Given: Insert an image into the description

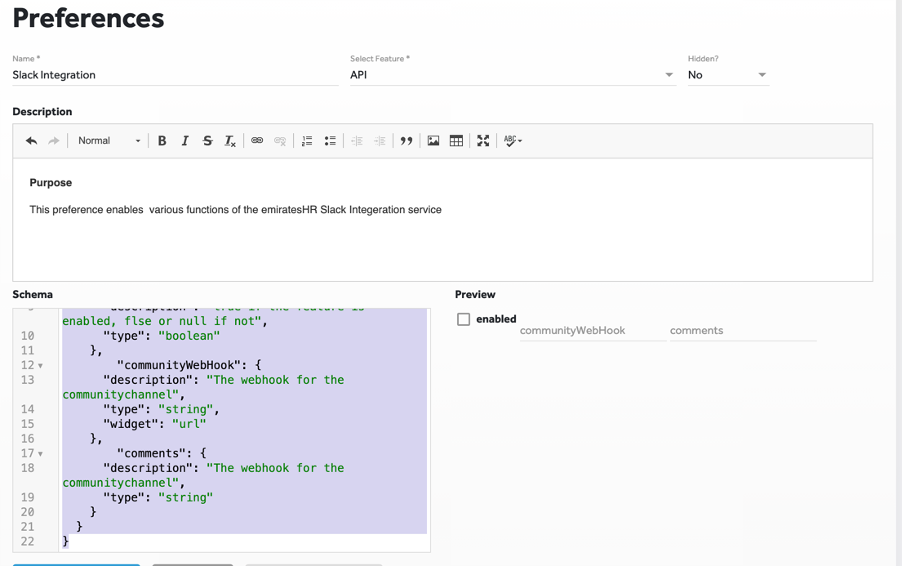Looking at the screenshot, I should pyautogui.click(x=433, y=141).
